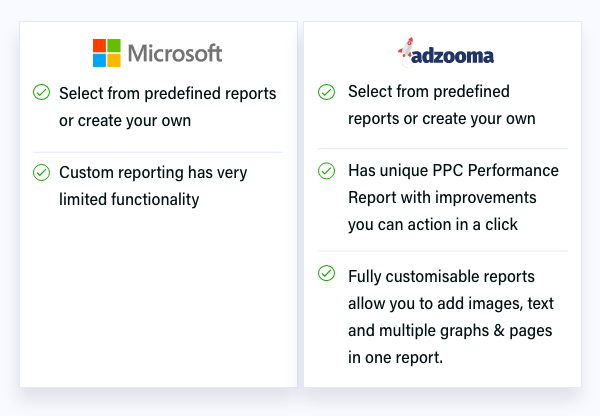Click the Microsoft four-color squares logo
Viewport: 600px width, 416px height.
107,53
